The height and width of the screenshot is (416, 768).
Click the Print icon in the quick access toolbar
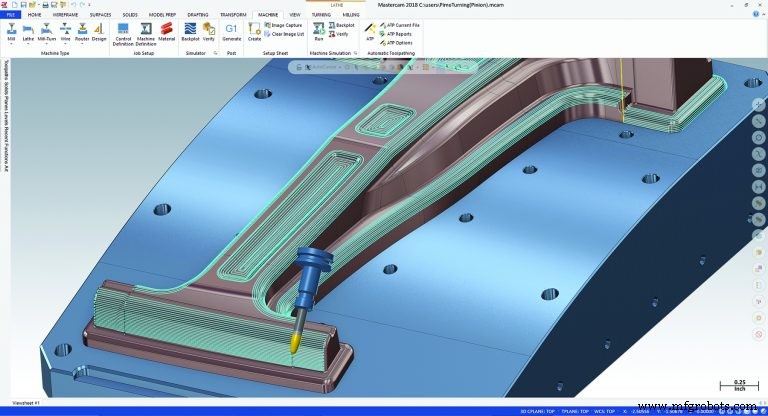click(46, 5)
